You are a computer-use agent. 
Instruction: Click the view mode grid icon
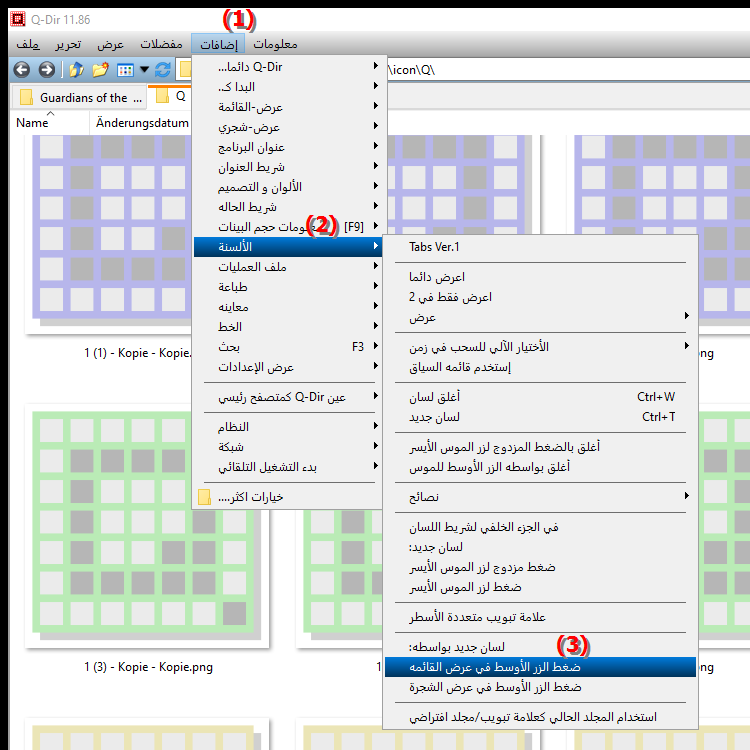(x=125, y=70)
